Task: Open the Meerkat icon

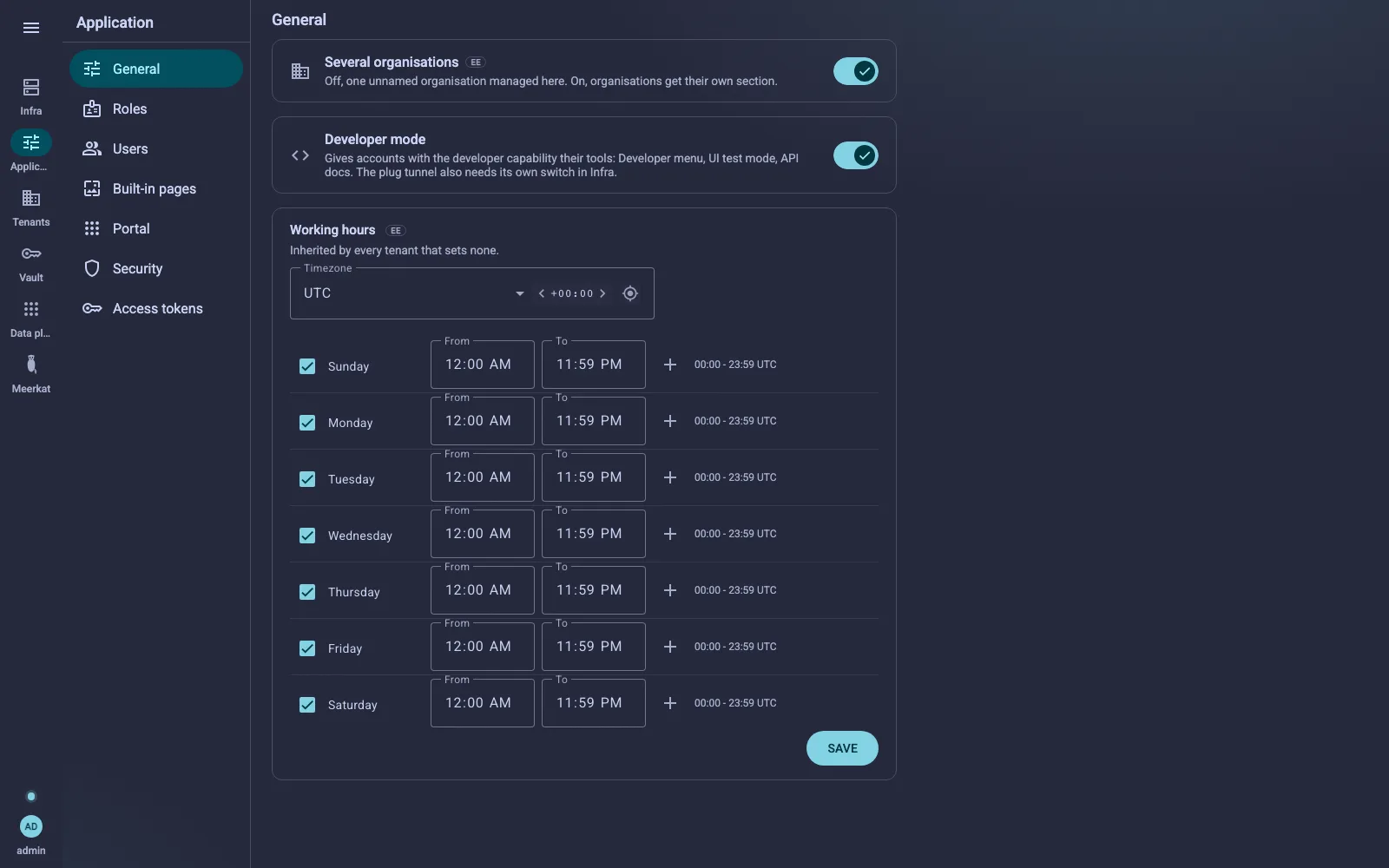Action: (x=31, y=365)
